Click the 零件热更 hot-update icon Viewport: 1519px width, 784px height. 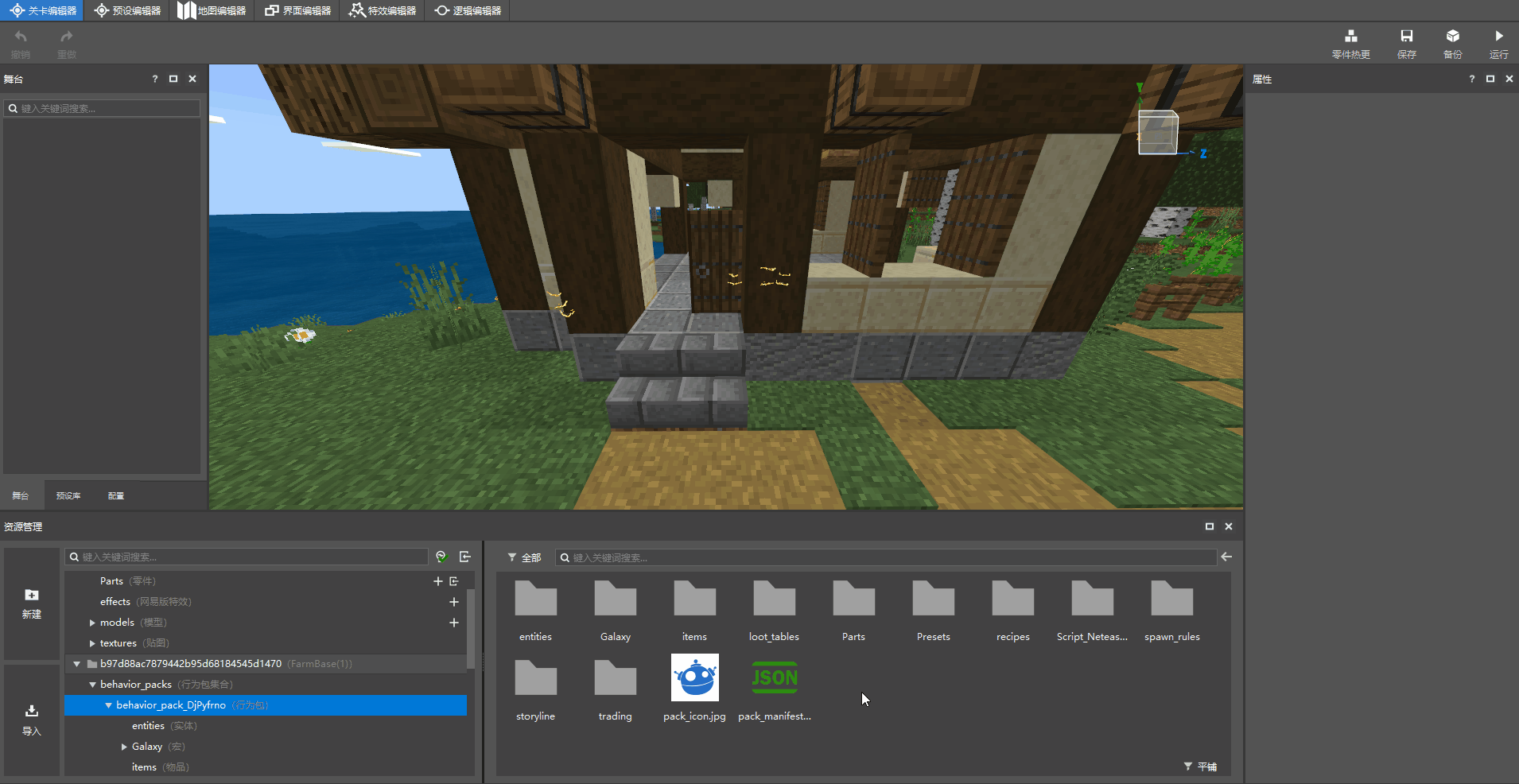1351,36
